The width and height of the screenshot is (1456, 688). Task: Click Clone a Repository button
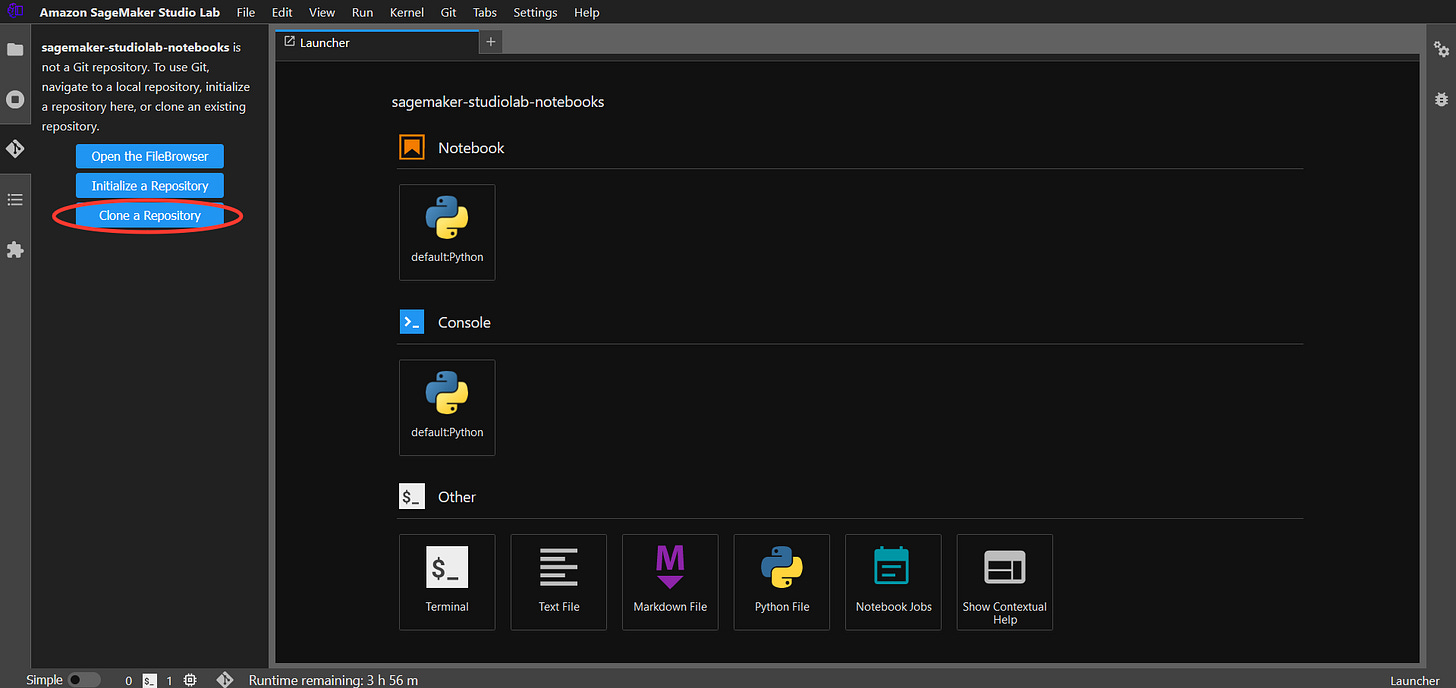[x=150, y=216]
